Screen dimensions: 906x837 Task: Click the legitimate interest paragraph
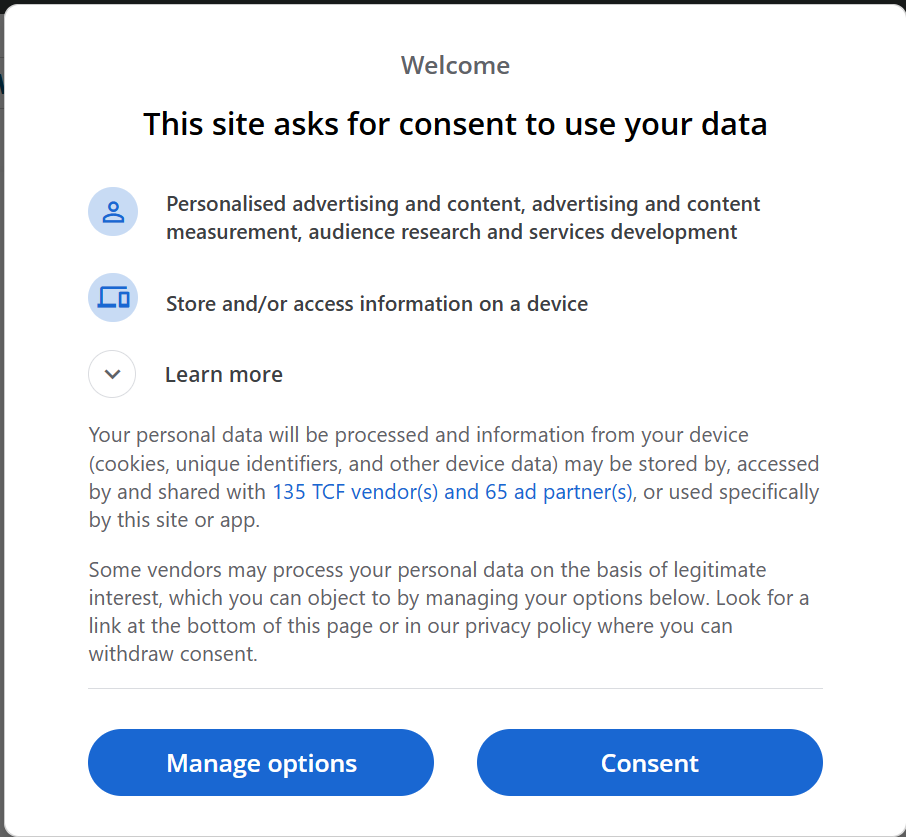(449, 612)
